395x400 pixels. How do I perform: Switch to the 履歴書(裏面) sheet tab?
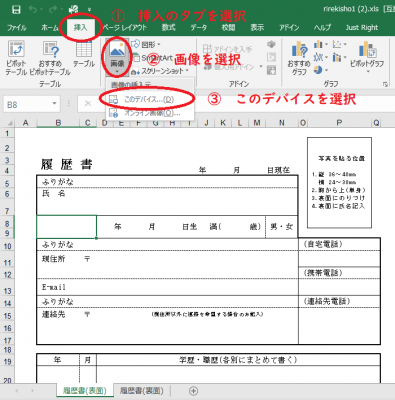tap(142, 391)
